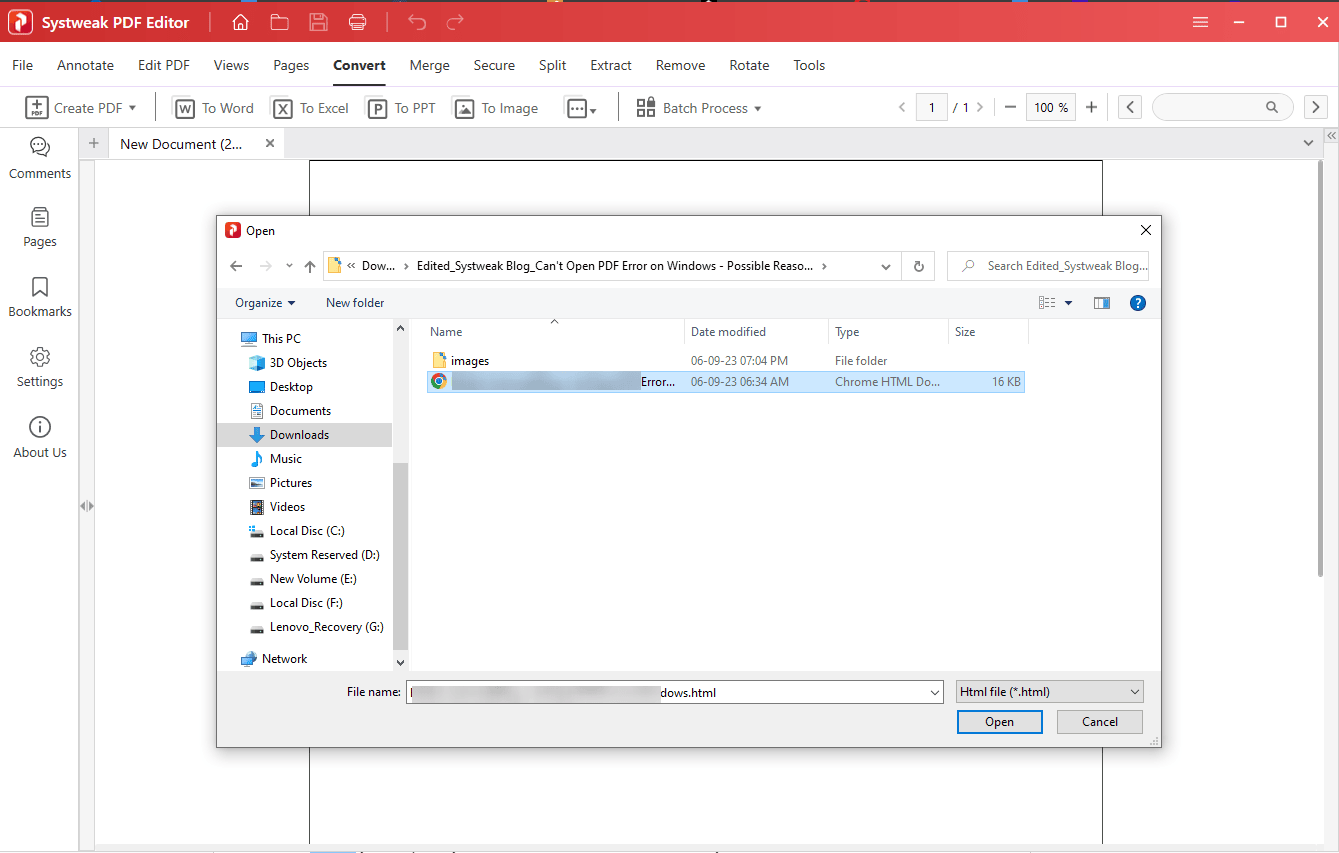The width and height of the screenshot is (1339, 853).
Task: Convert To Image
Action: (496, 108)
